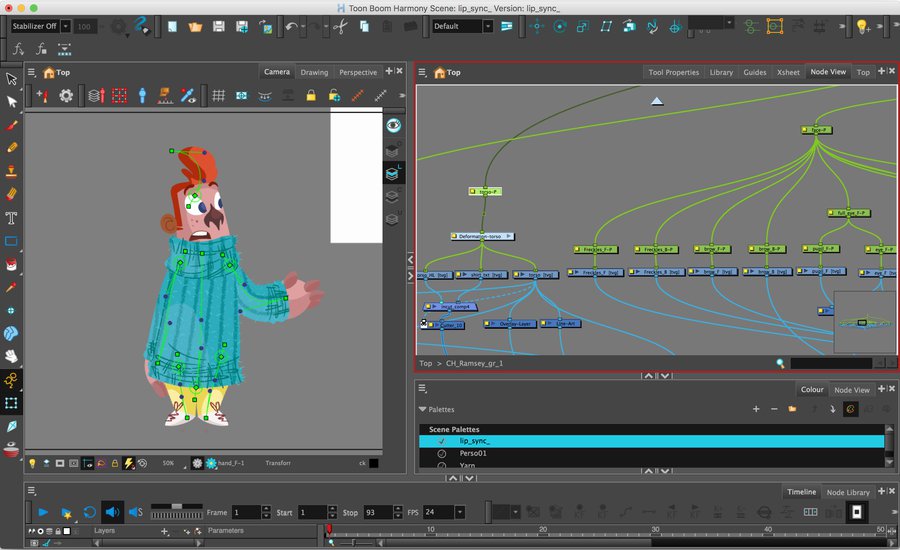Viewport: 900px width, 550px height.
Task: Click the add palette plus button
Action: 756,409
